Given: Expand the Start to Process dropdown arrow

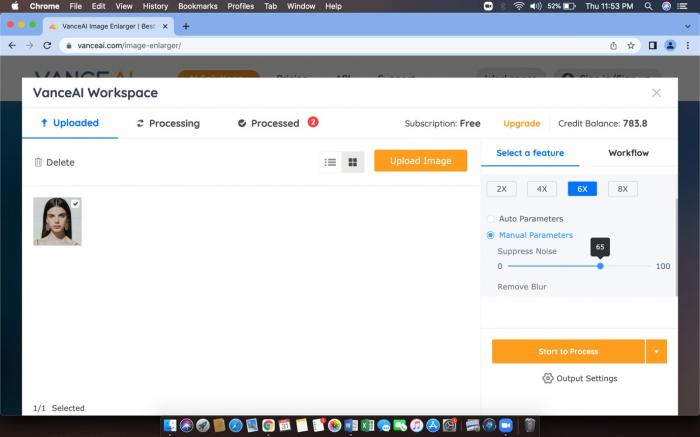Looking at the screenshot, I should [656, 351].
